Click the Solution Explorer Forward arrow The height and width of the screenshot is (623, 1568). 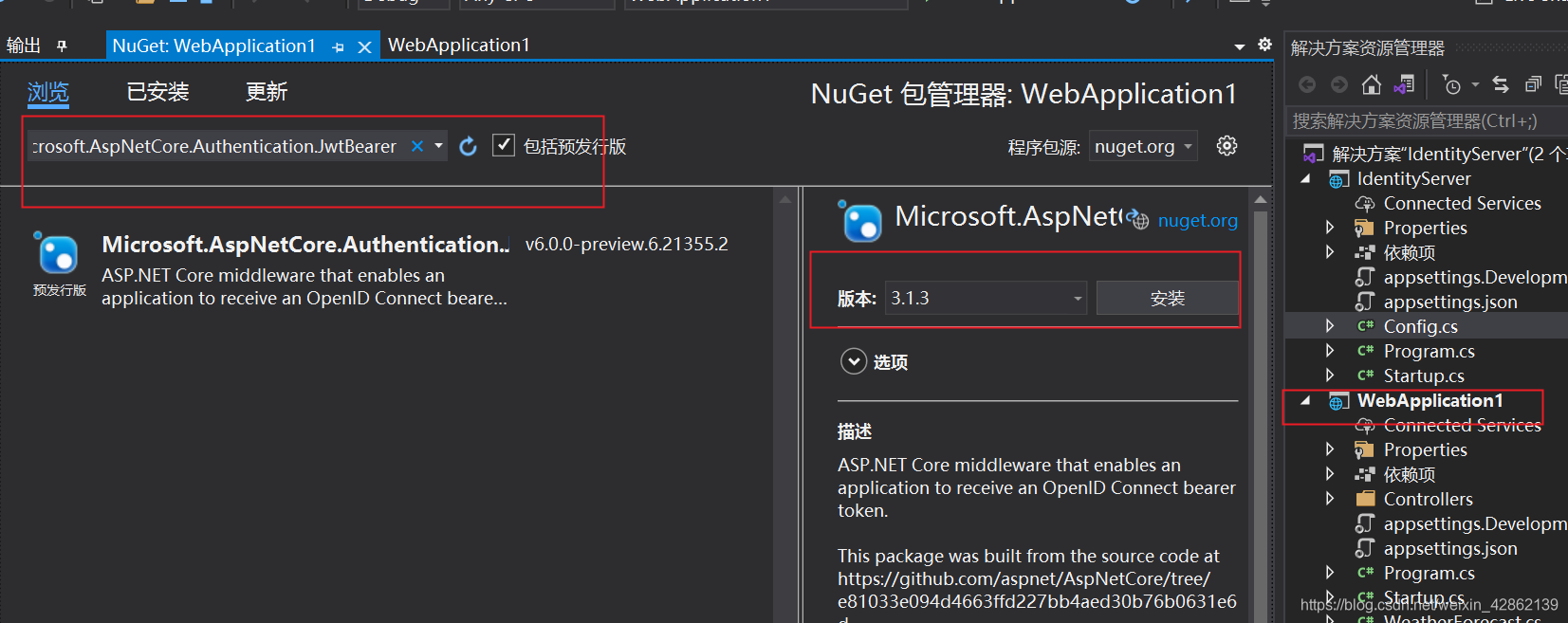click(x=1338, y=84)
